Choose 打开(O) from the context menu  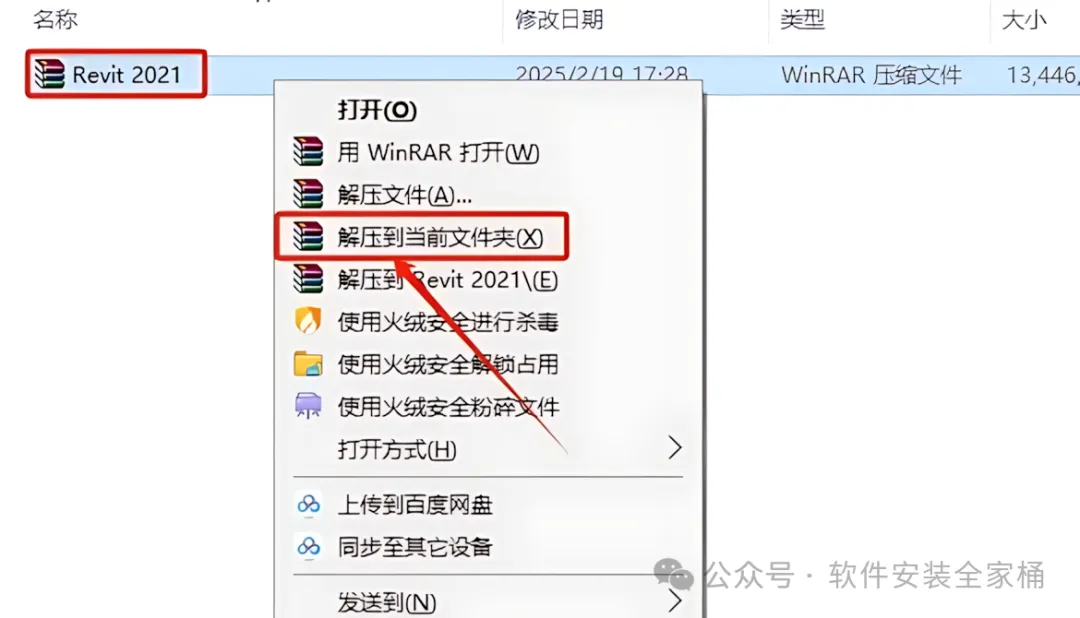pos(377,110)
